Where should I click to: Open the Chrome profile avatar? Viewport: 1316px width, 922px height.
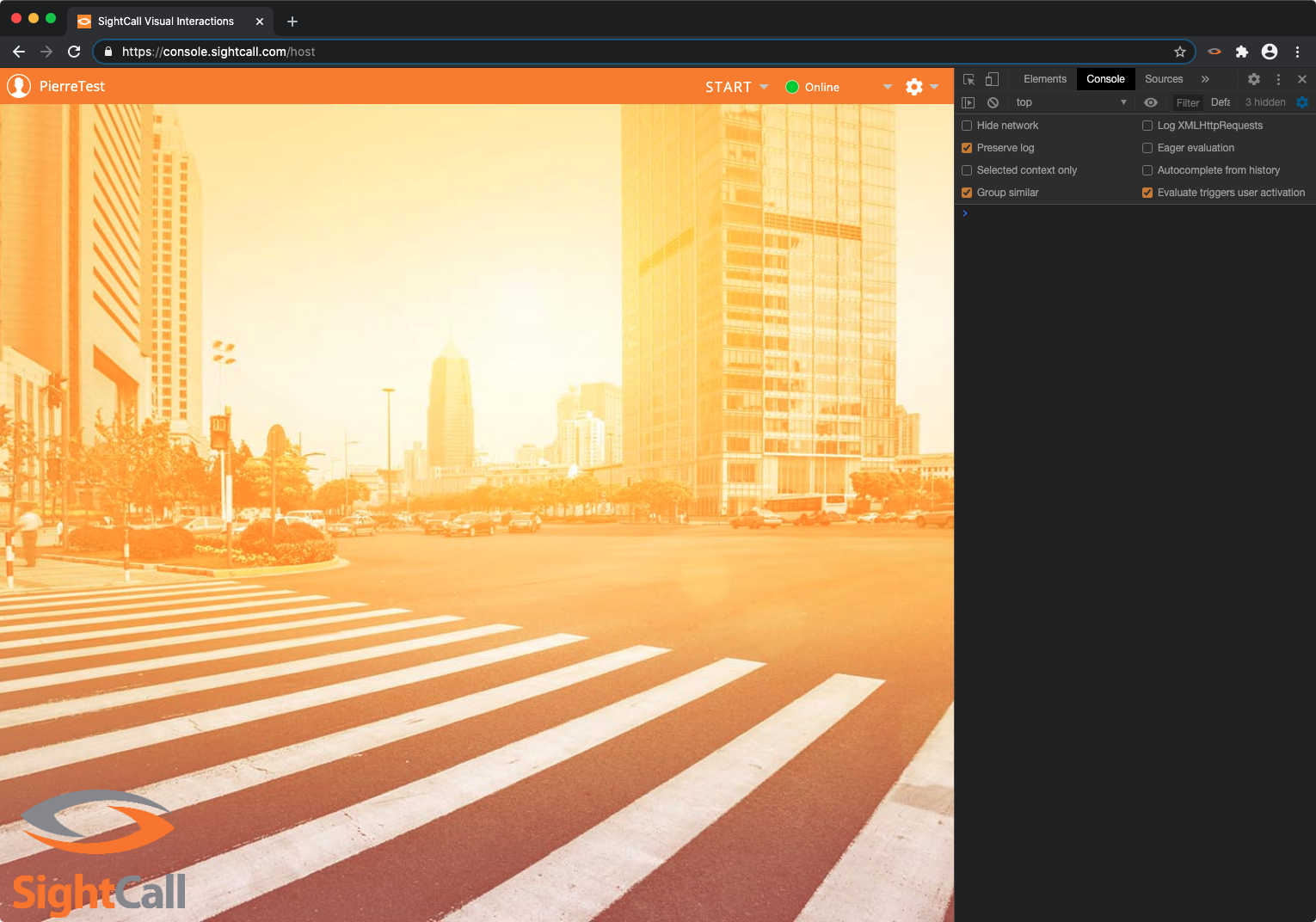tap(1270, 52)
